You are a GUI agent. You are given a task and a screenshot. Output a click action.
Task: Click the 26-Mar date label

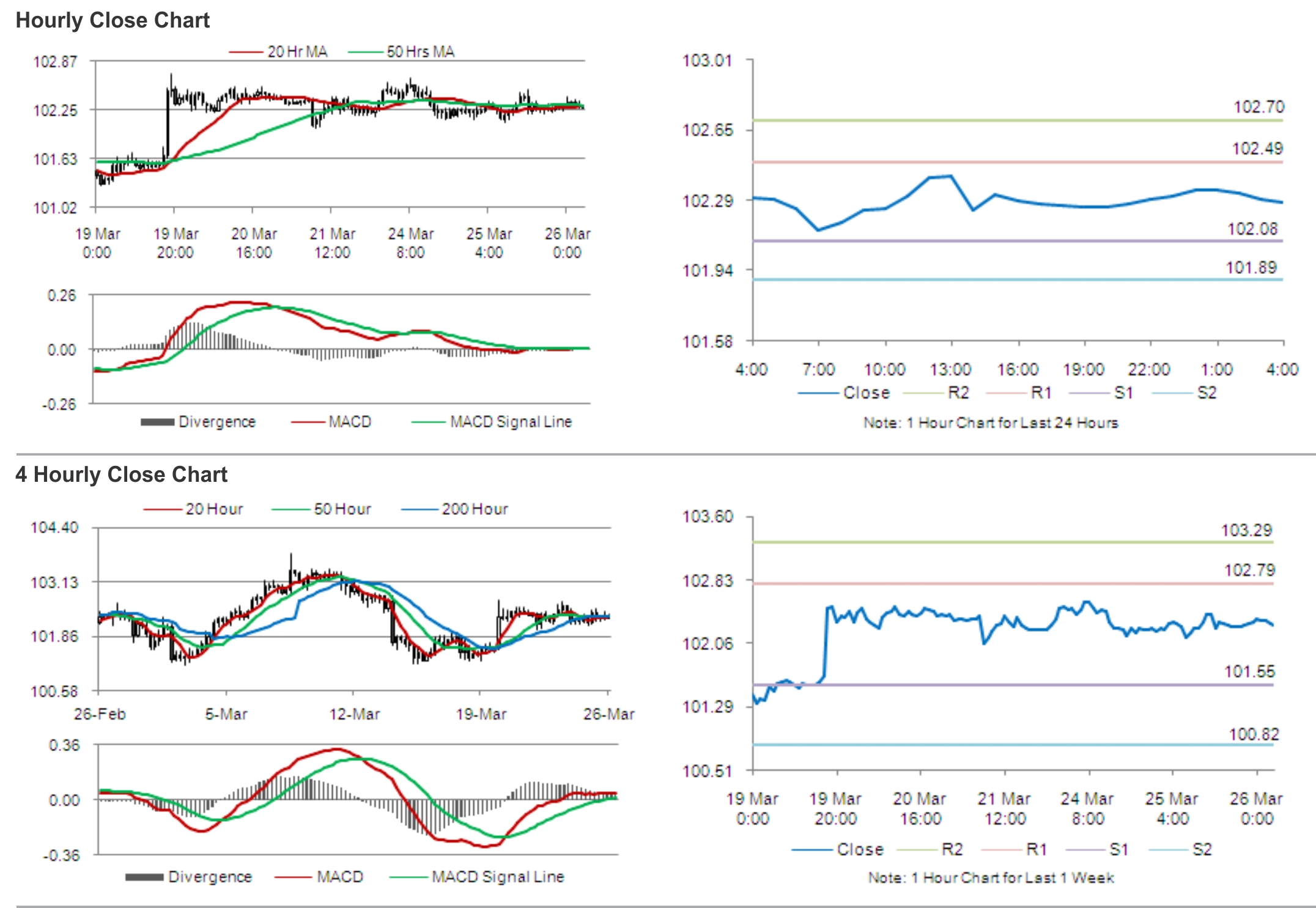[x=609, y=714]
